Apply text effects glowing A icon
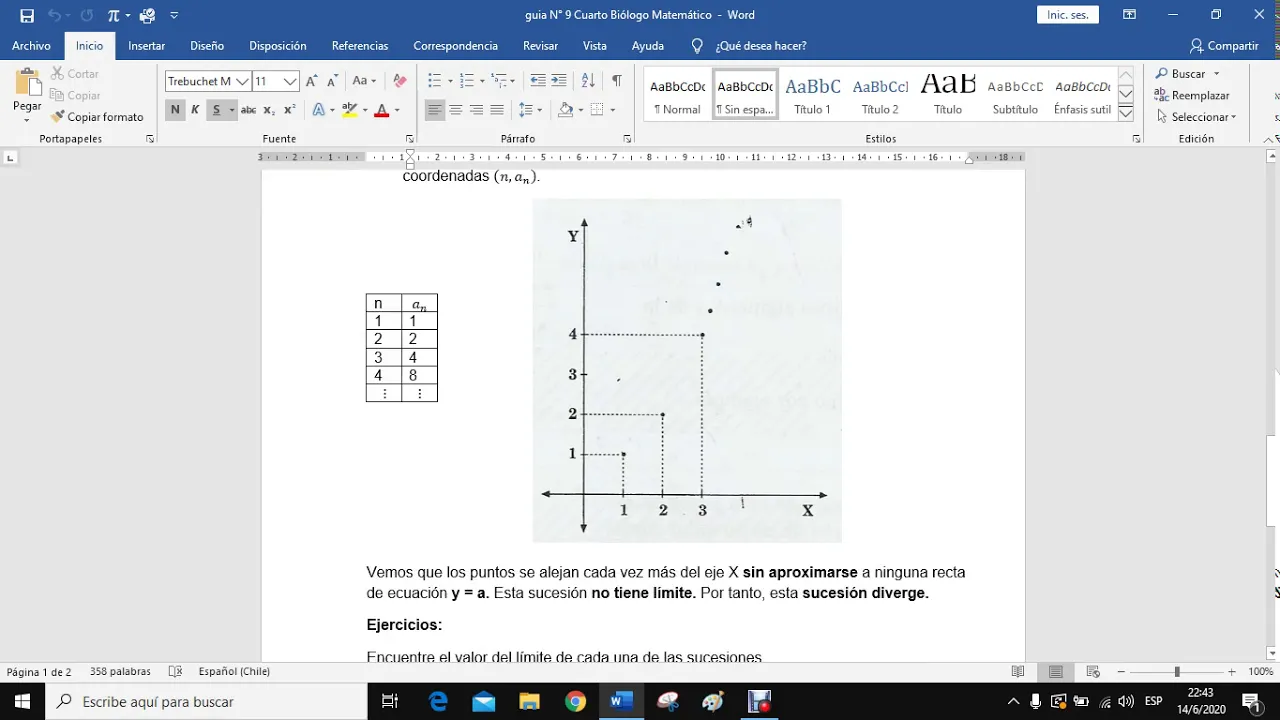The image size is (1280, 720). (x=319, y=110)
